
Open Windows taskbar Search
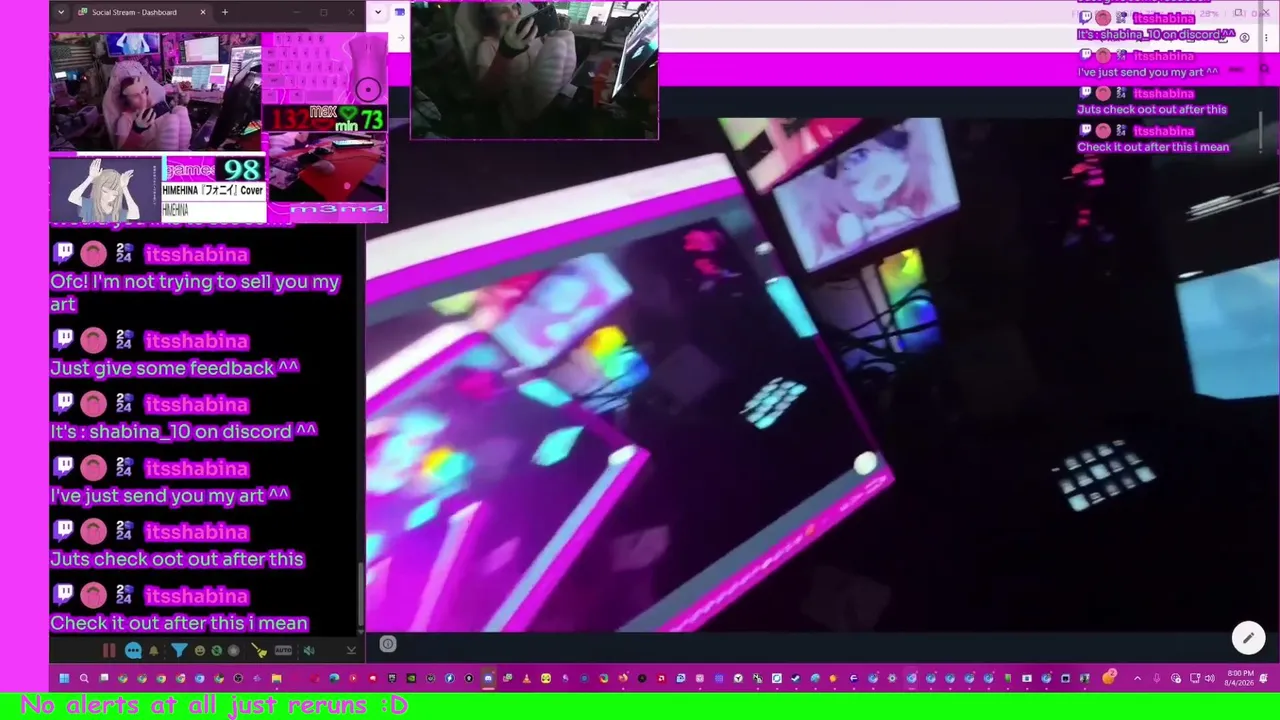click(x=84, y=679)
